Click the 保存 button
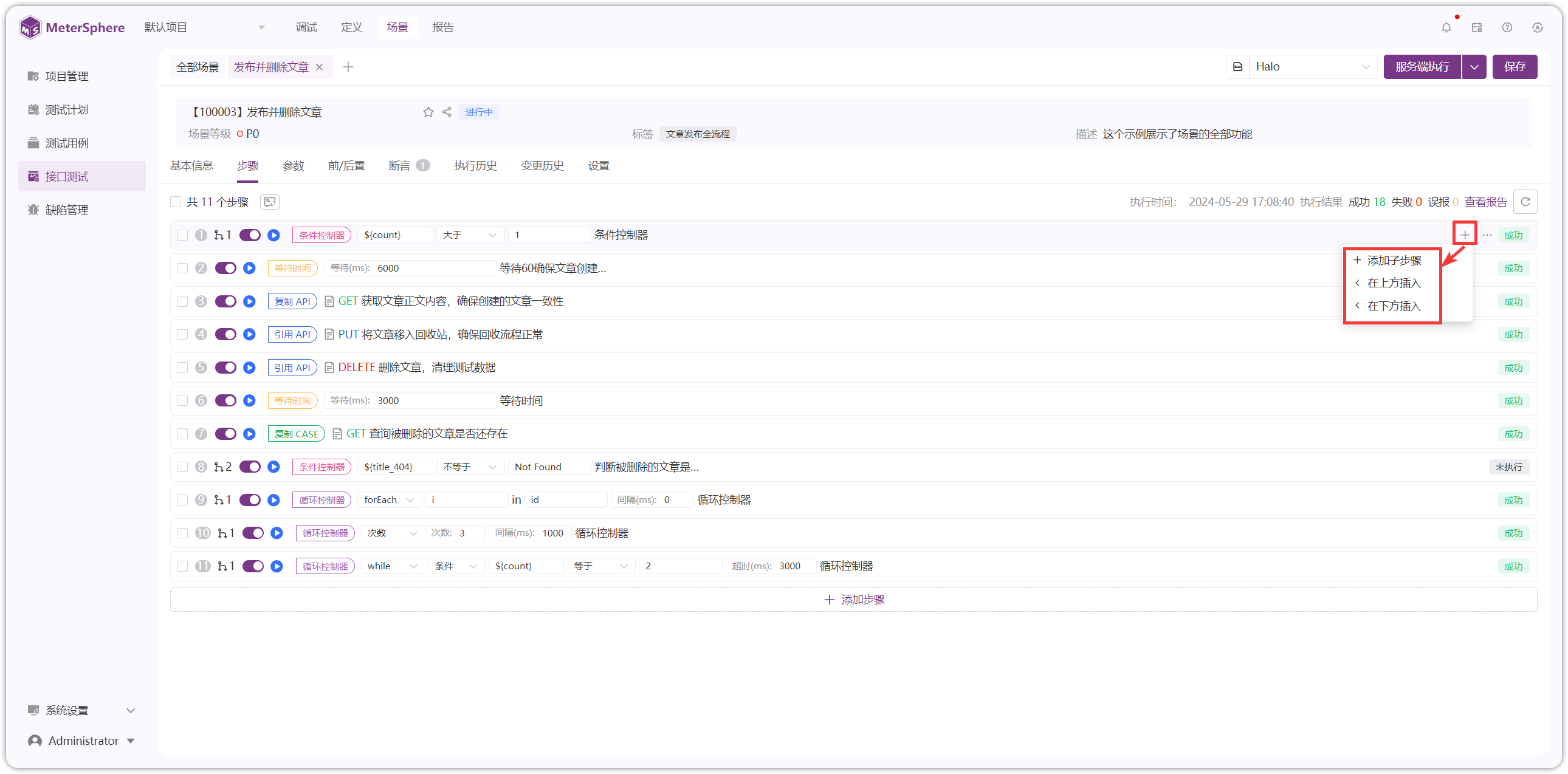The width and height of the screenshot is (1568, 774). [1515, 67]
